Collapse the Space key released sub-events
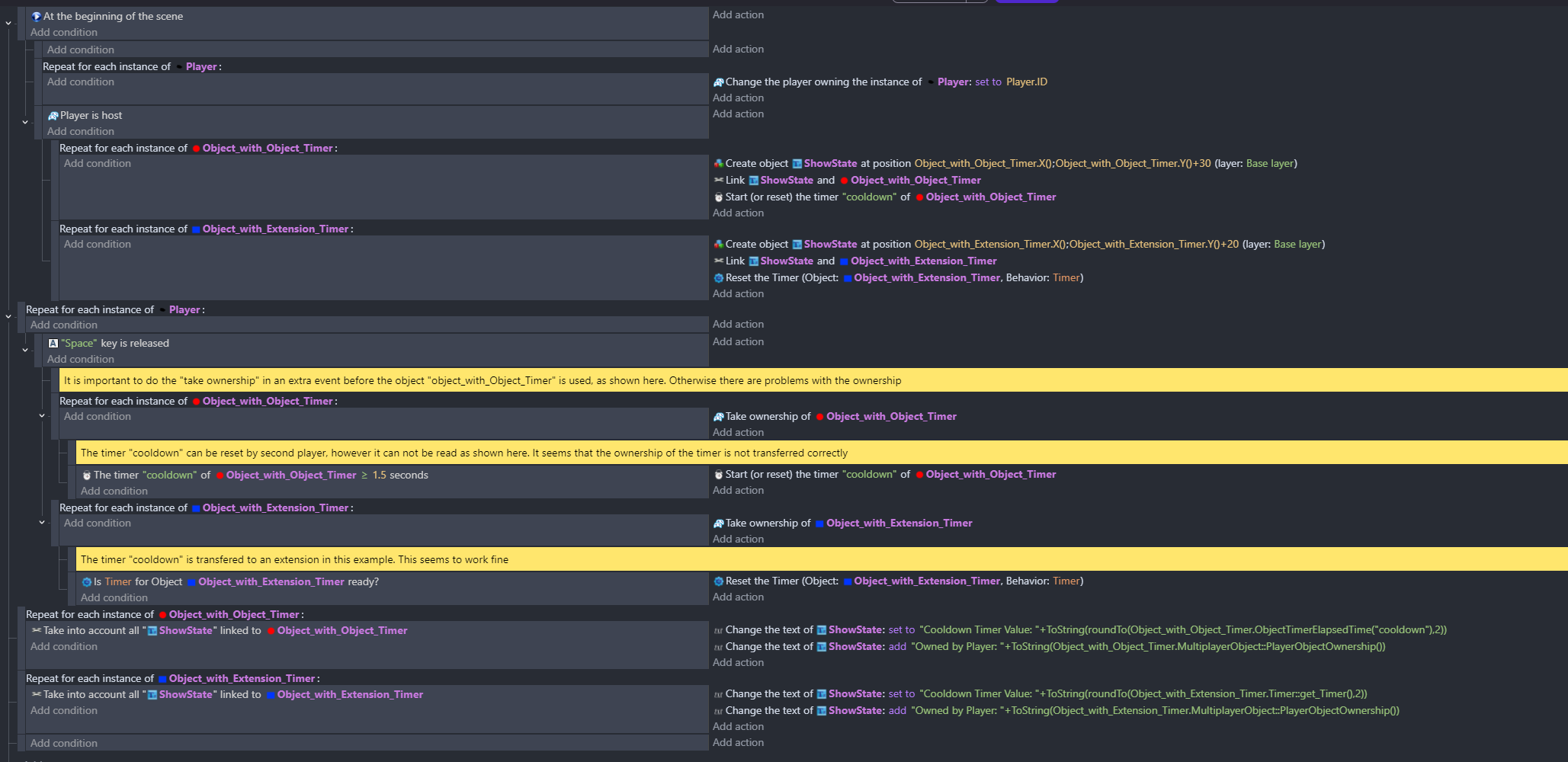 25,351
